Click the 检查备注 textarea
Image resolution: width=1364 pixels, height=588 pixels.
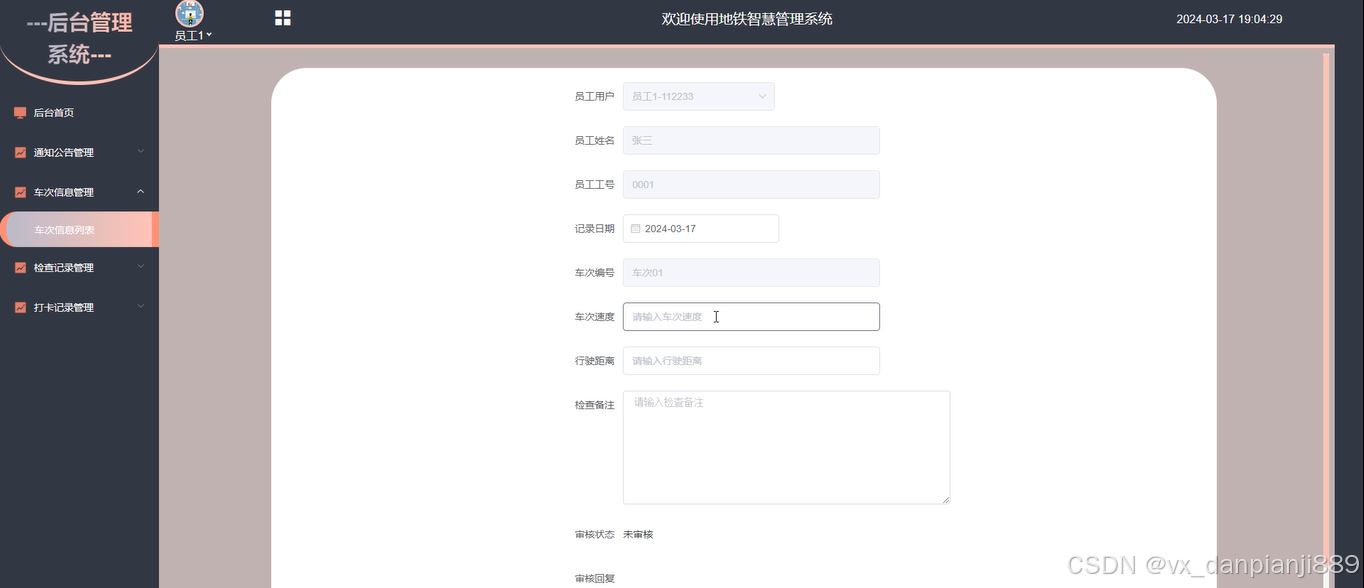(x=786, y=448)
